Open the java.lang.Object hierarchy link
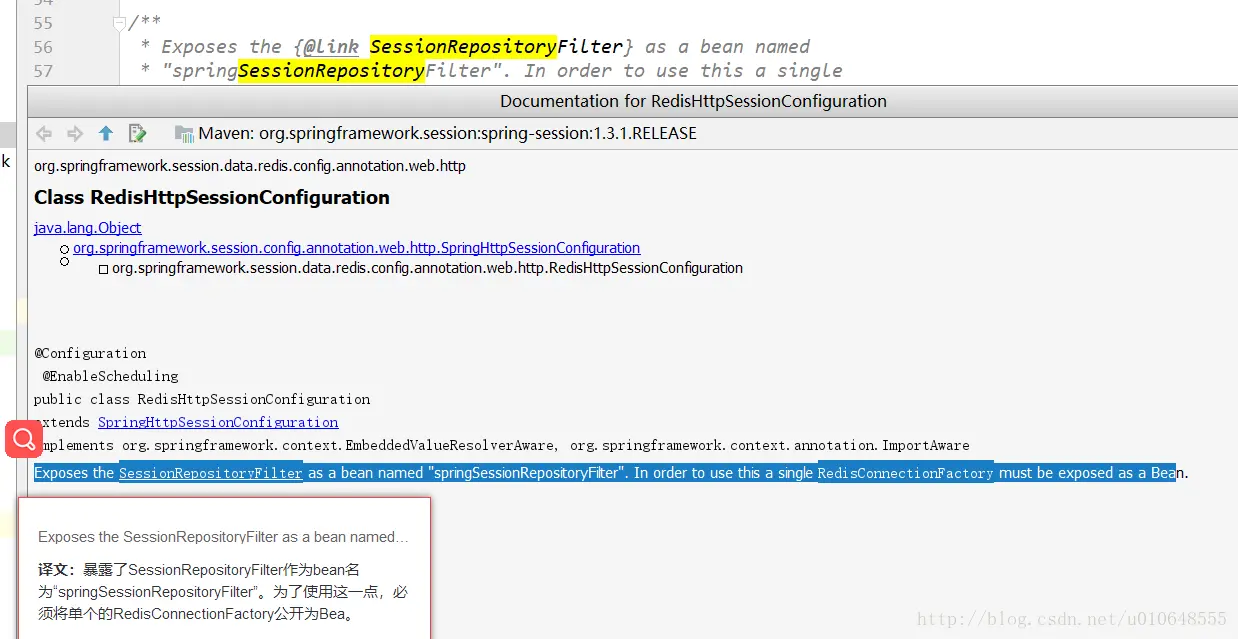The image size is (1238, 639). [x=87, y=227]
